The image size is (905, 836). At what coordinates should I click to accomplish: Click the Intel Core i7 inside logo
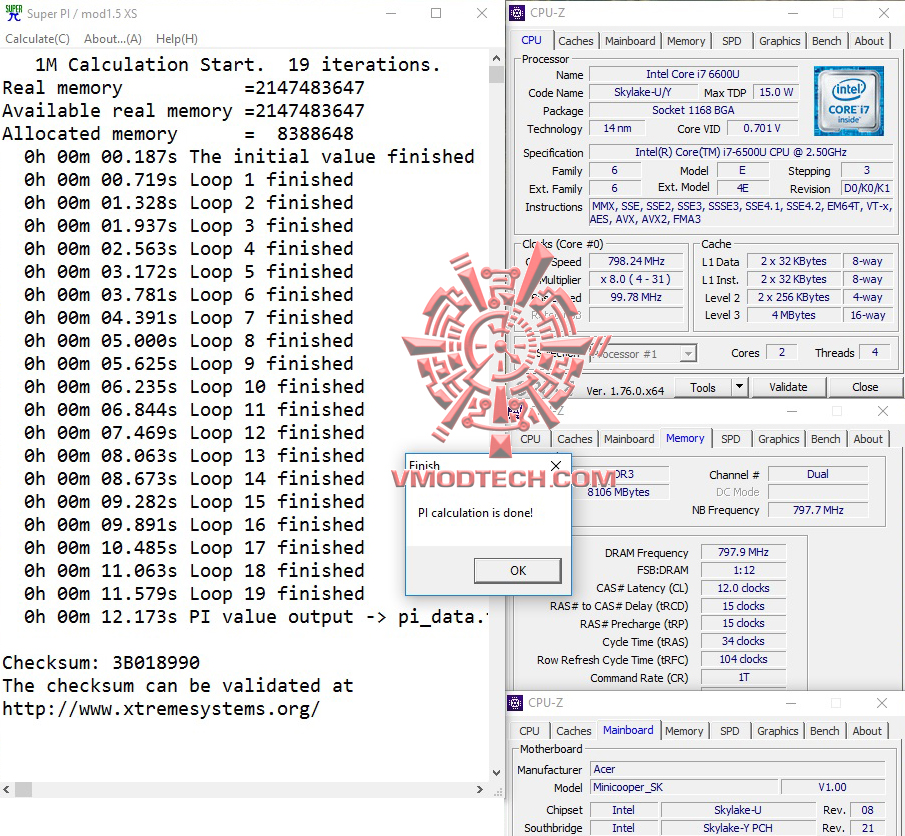(848, 101)
